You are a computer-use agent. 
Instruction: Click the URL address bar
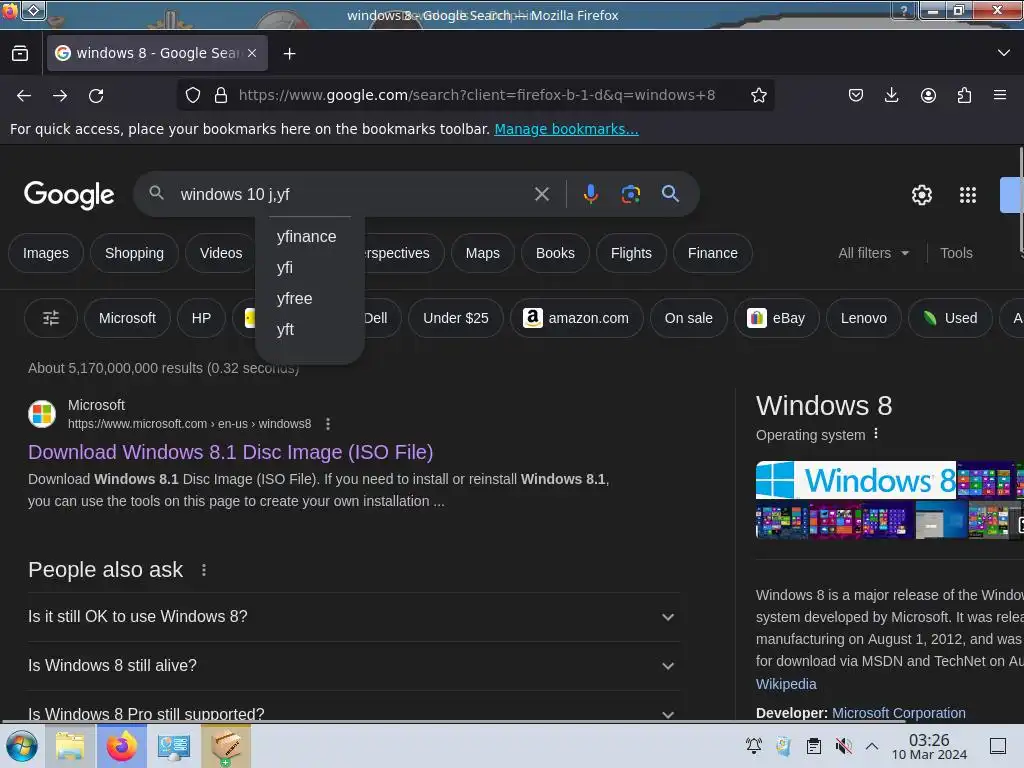click(477, 95)
